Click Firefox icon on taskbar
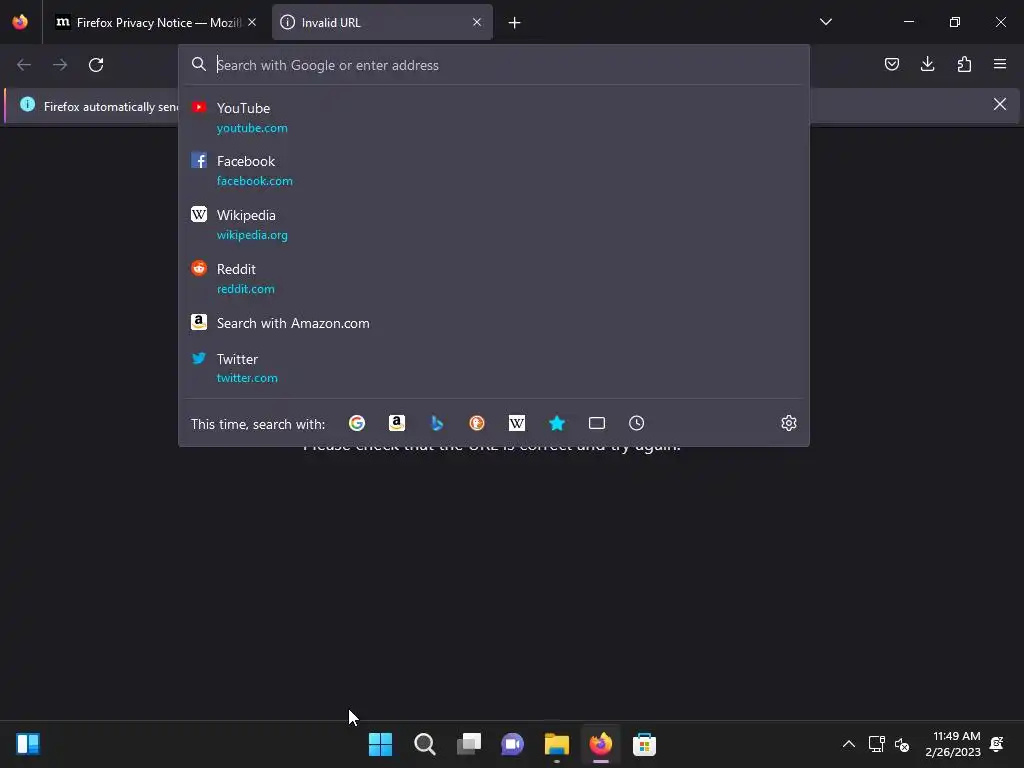This screenshot has height=768, width=1024. point(601,744)
